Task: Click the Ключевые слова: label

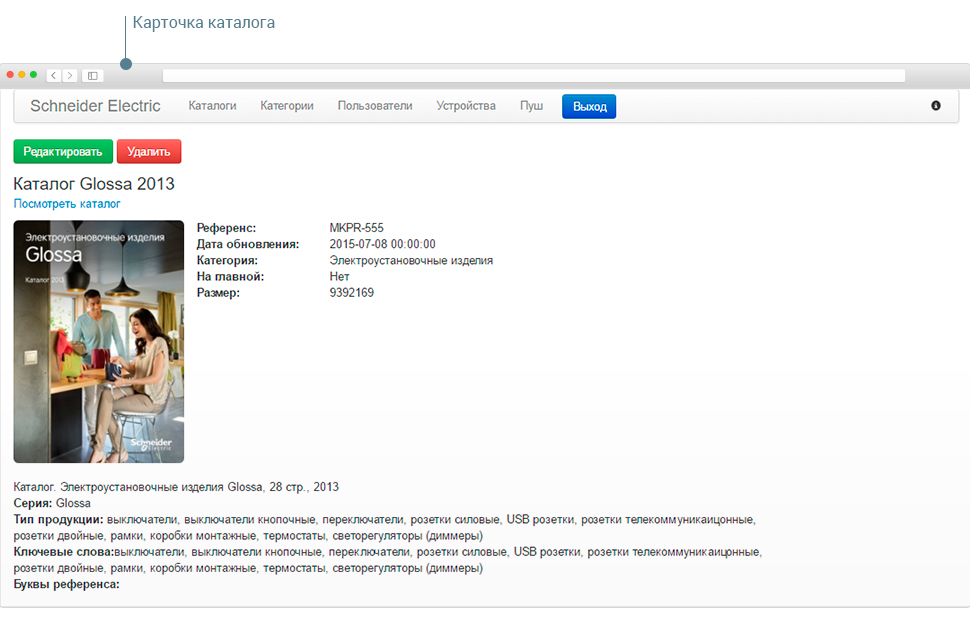Action: pyautogui.click(x=64, y=552)
